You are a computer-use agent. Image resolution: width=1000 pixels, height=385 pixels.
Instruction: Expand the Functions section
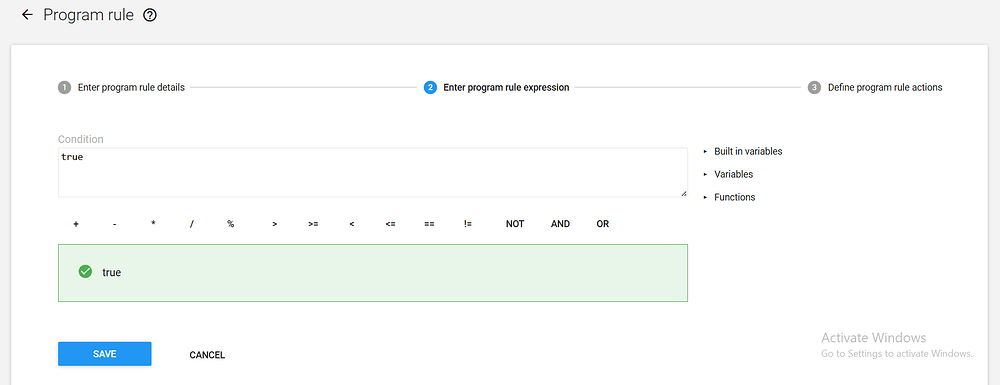click(729, 197)
